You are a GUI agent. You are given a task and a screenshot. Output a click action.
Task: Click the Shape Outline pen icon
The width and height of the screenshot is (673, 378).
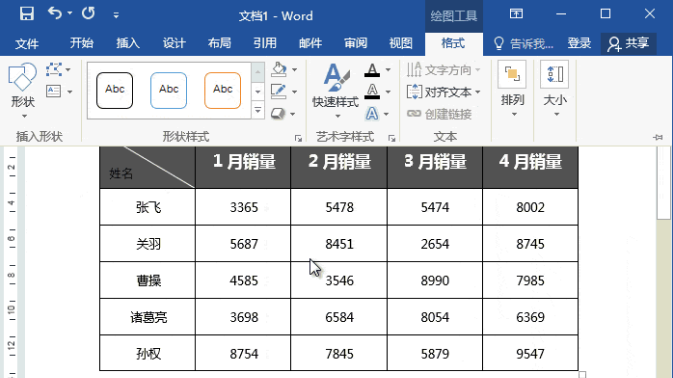279,91
